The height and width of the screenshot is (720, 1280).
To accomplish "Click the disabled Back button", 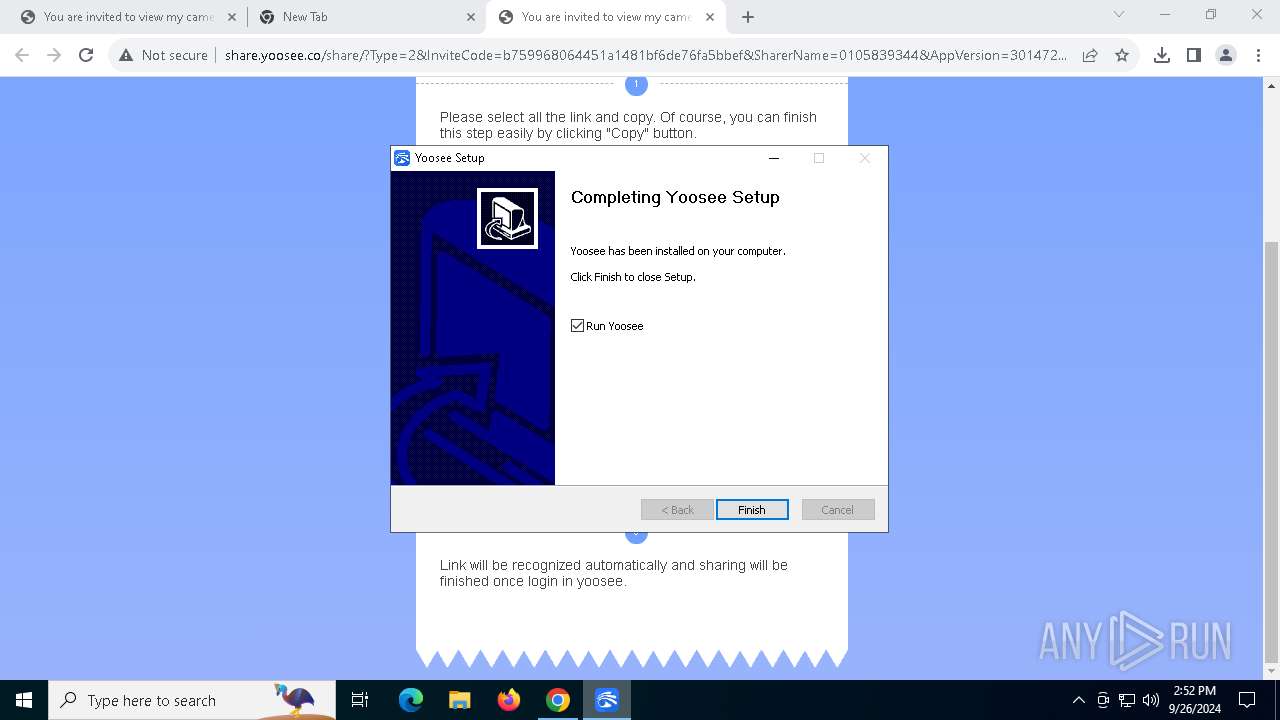I will (x=677, y=510).
